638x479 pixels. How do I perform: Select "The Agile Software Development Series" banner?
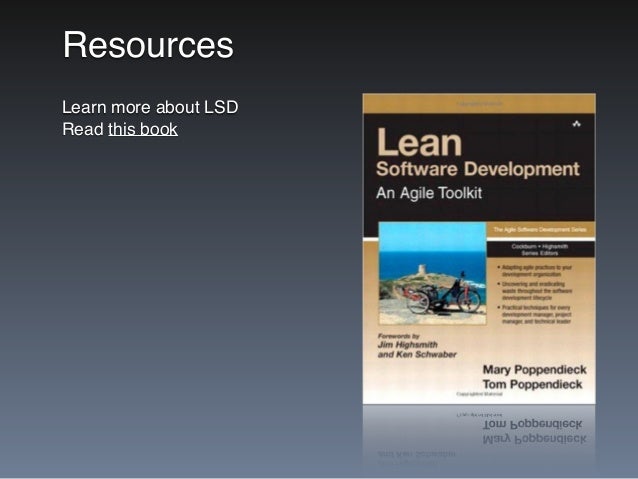tap(540, 230)
